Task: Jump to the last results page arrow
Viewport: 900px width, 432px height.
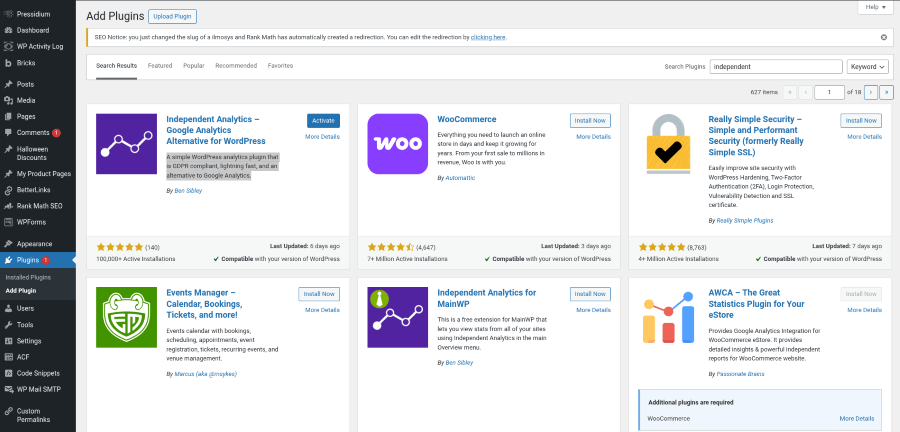Action: pyautogui.click(x=886, y=92)
